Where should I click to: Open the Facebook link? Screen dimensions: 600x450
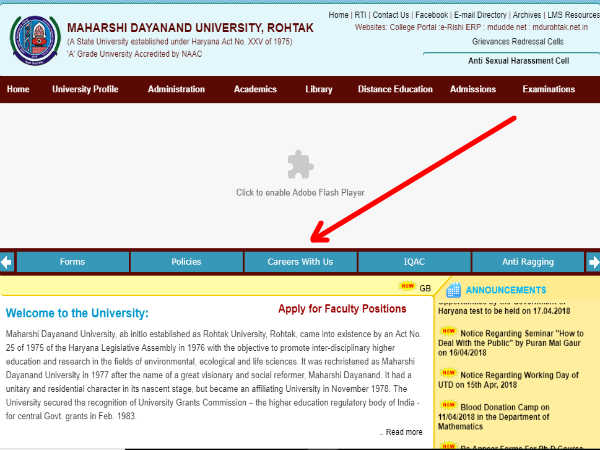[x=431, y=15]
